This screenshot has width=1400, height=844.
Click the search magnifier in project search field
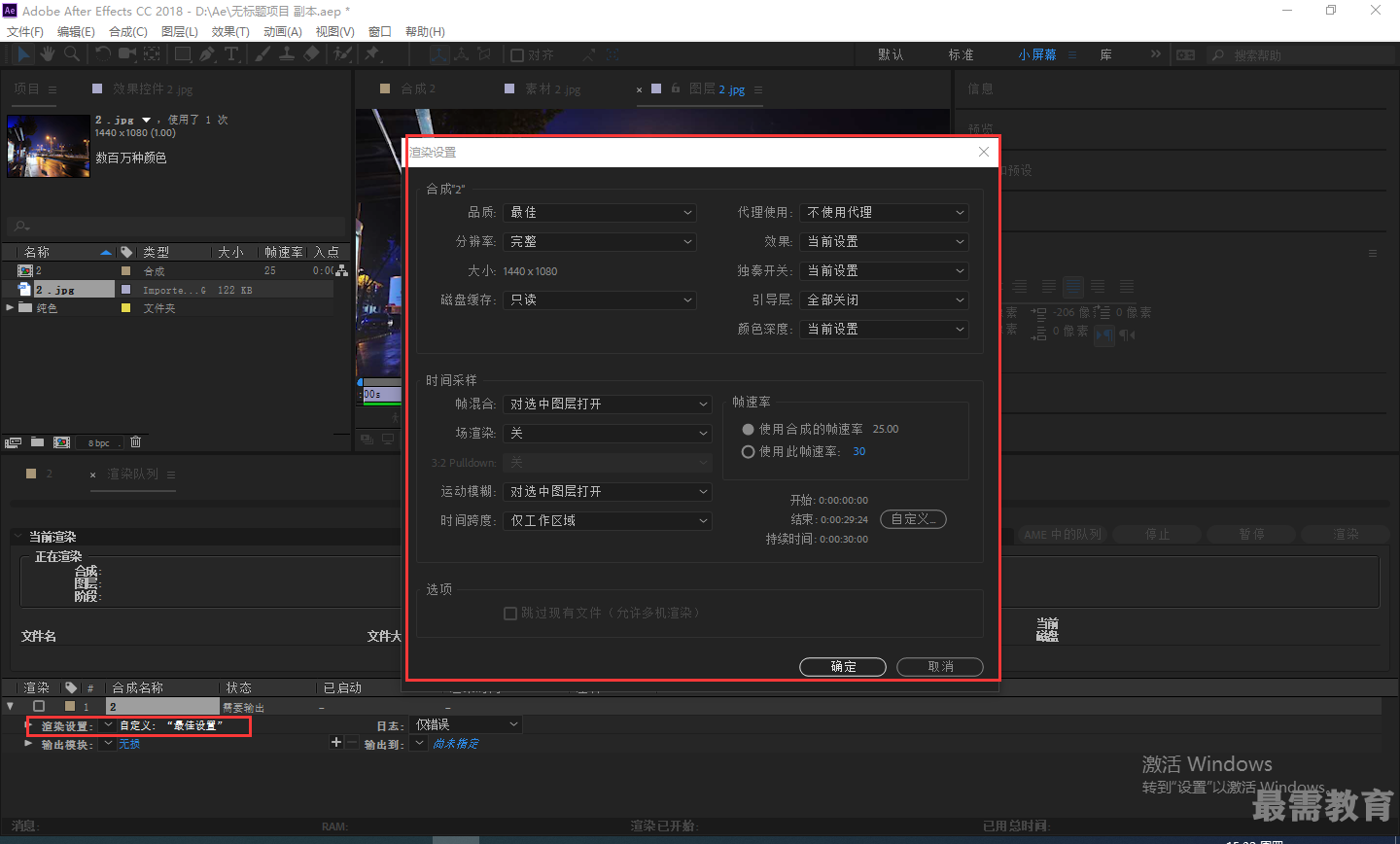click(x=21, y=227)
